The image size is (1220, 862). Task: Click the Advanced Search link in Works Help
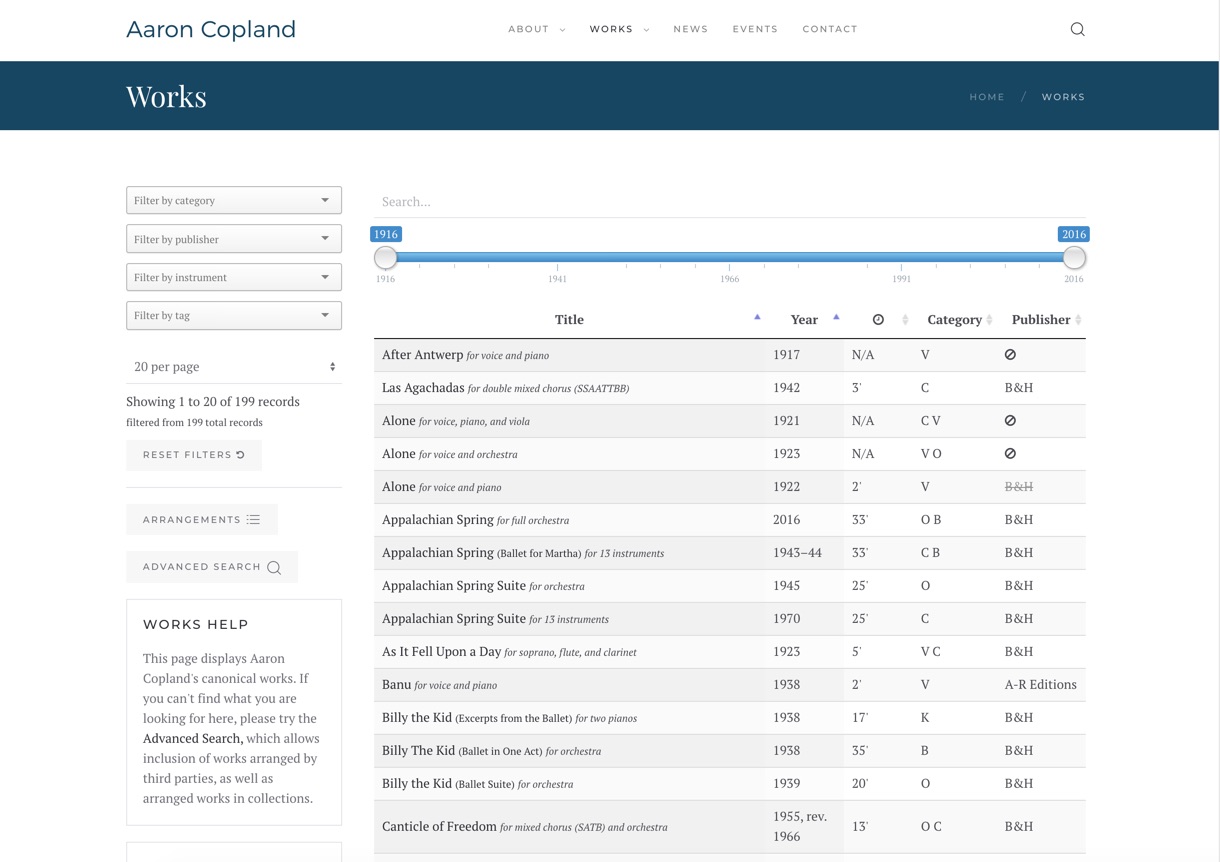193,738
